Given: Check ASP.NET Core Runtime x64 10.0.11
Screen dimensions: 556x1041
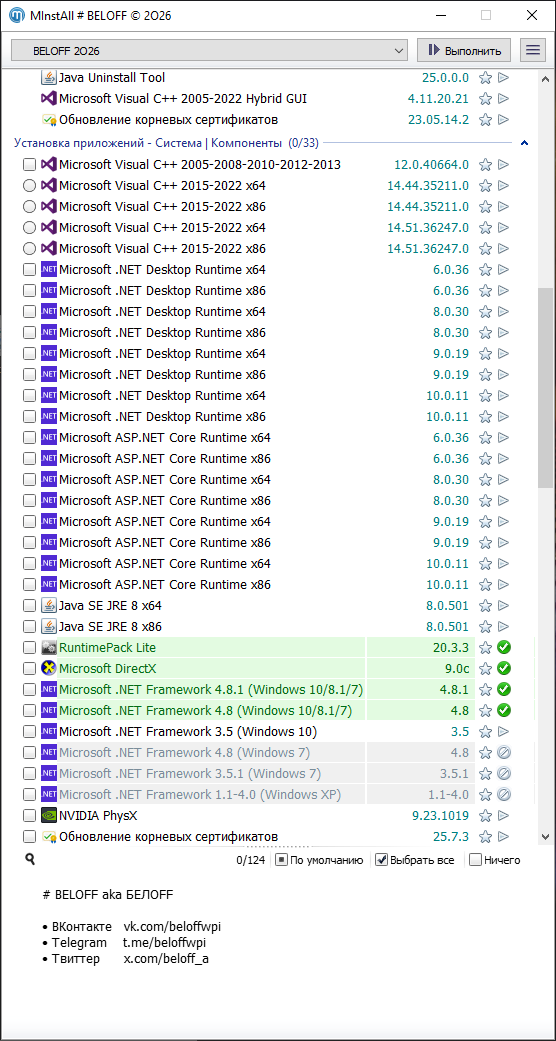Looking at the screenshot, I should coord(29,564).
